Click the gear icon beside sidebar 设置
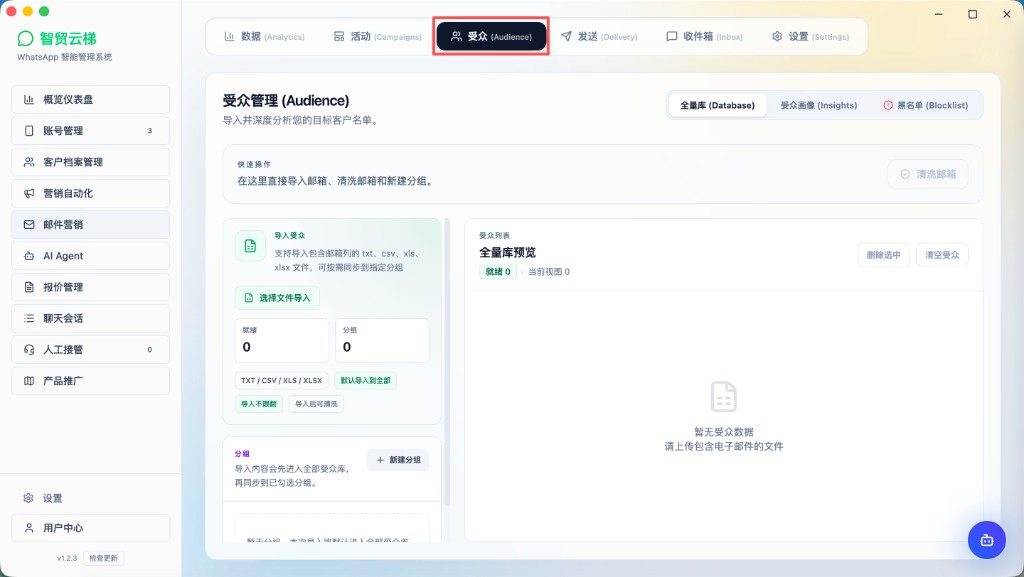This screenshot has height=577, width=1024. tap(28, 498)
